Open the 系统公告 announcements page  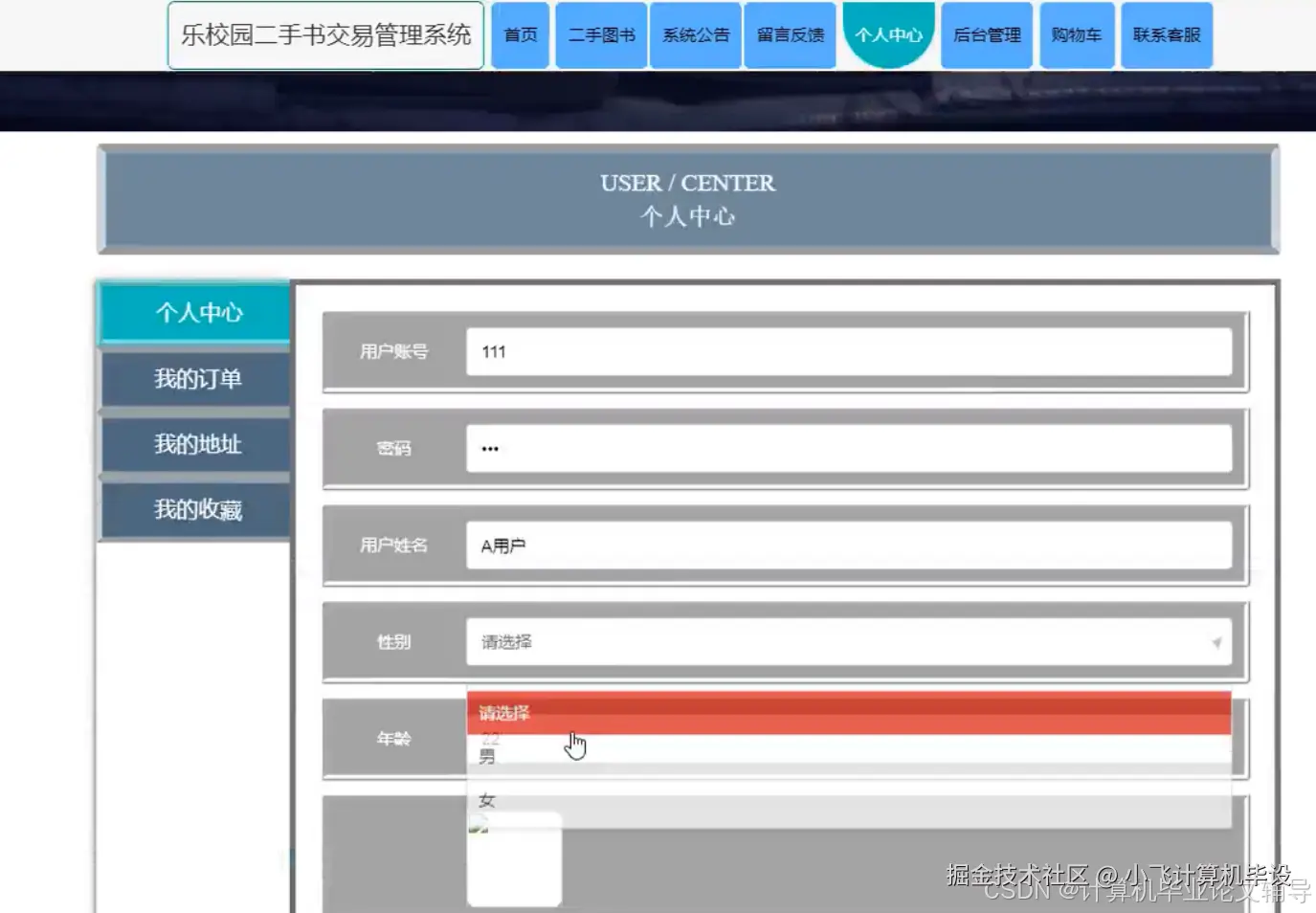tap(695, 34)
